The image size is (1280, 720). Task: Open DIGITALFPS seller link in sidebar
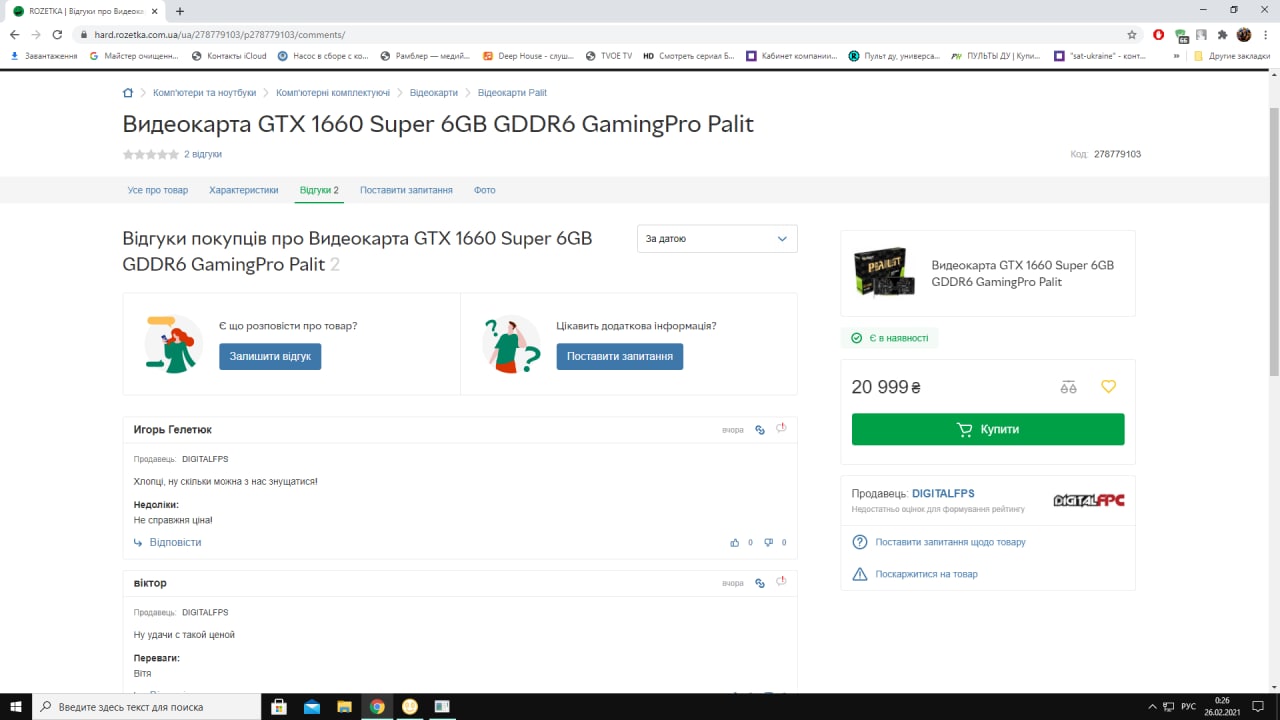(943, 494)
